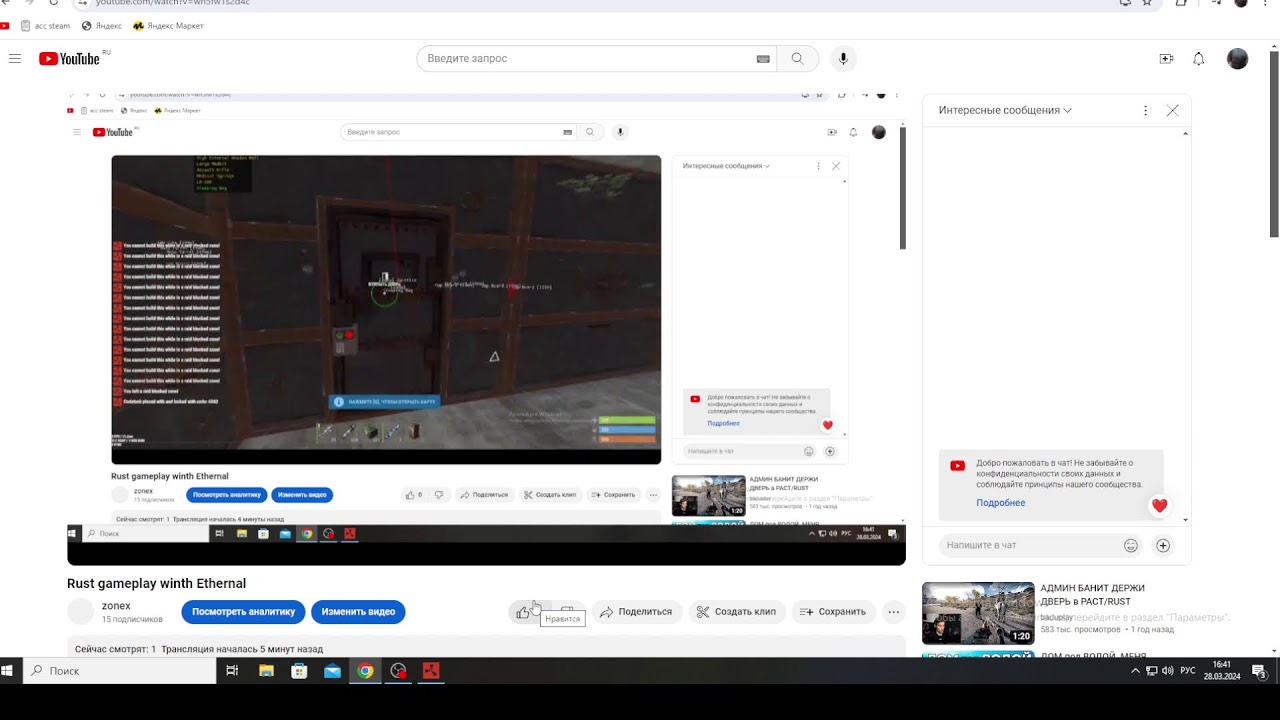Like the video with thumbs up

pyautogui.click(x=524, y=612)
